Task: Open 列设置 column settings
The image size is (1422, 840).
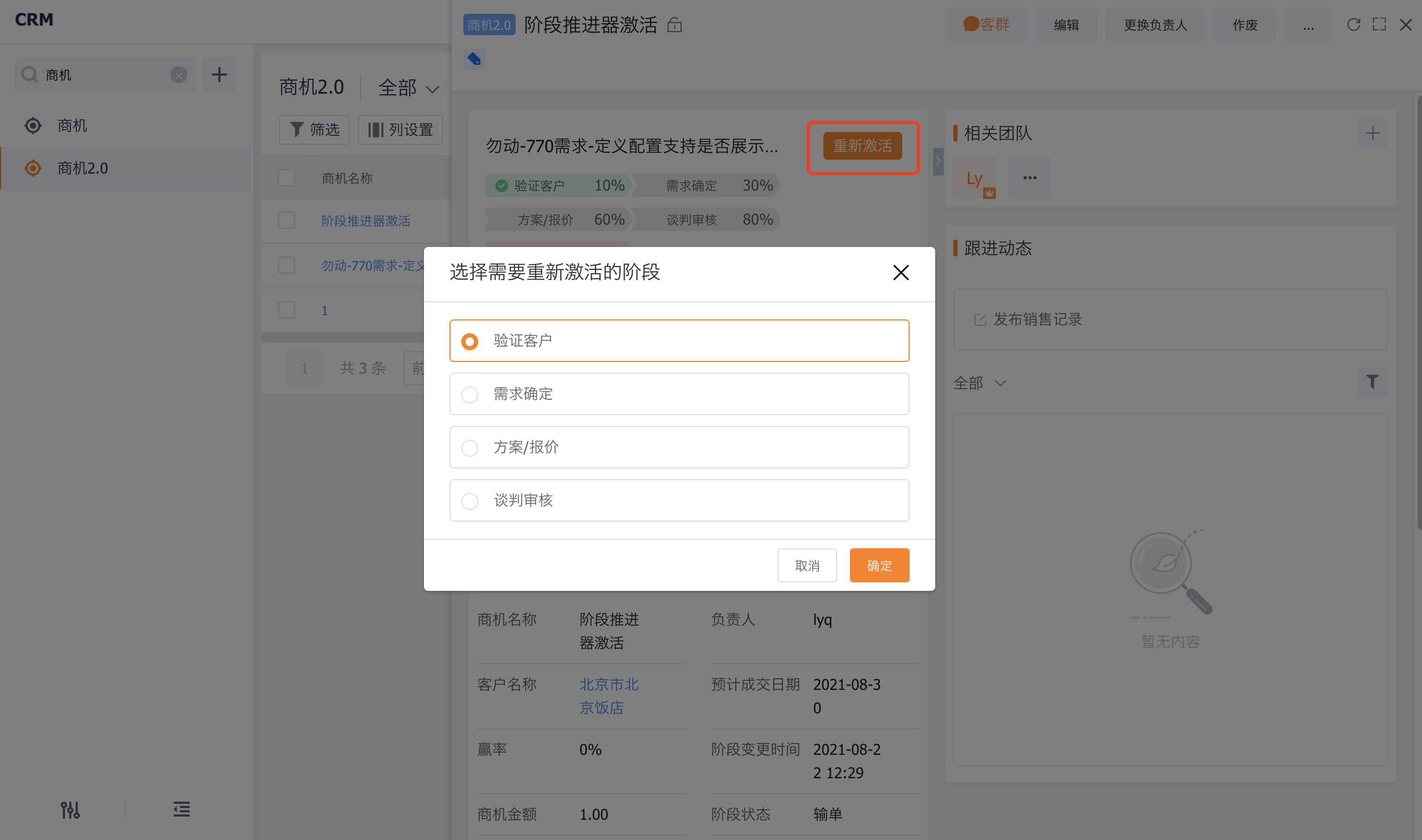Action: tap(401, 130)
